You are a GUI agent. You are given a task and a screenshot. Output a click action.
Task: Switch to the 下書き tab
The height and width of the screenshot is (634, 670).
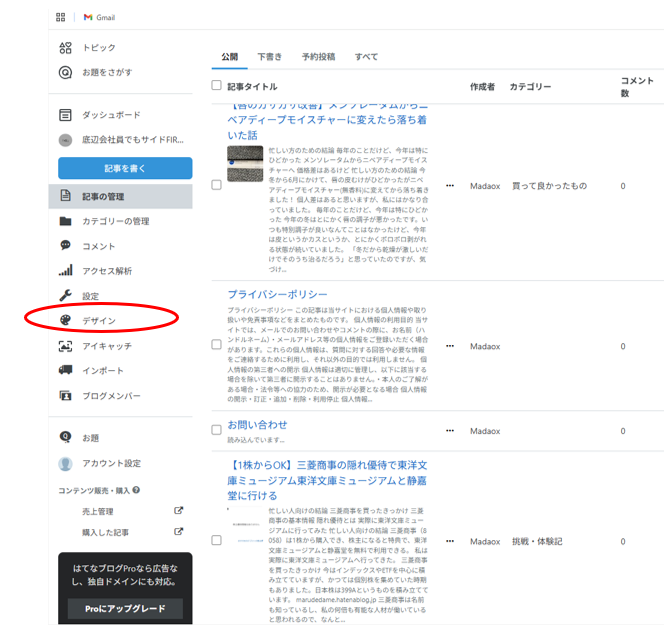click(x=270, y=57)
